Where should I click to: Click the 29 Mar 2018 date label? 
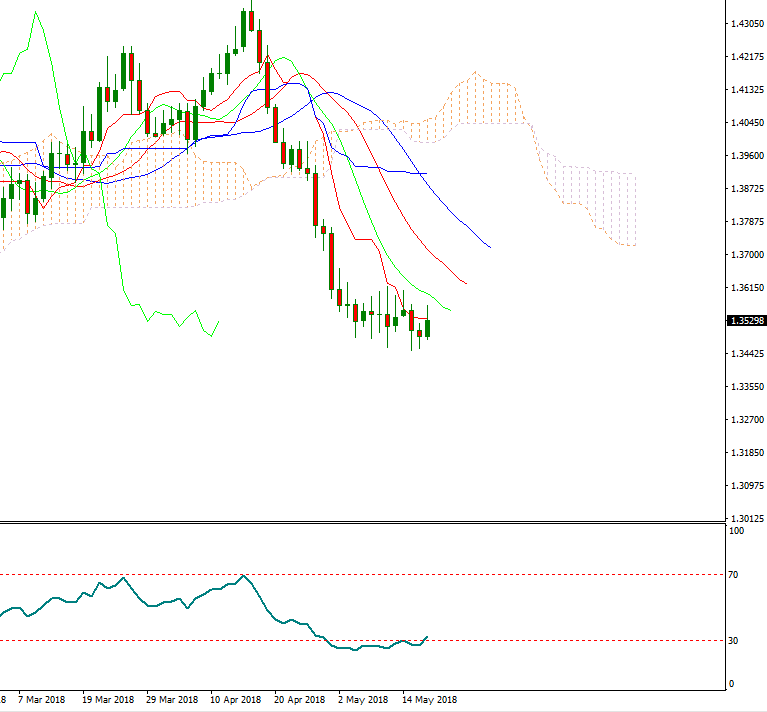(x=171, y=700)
